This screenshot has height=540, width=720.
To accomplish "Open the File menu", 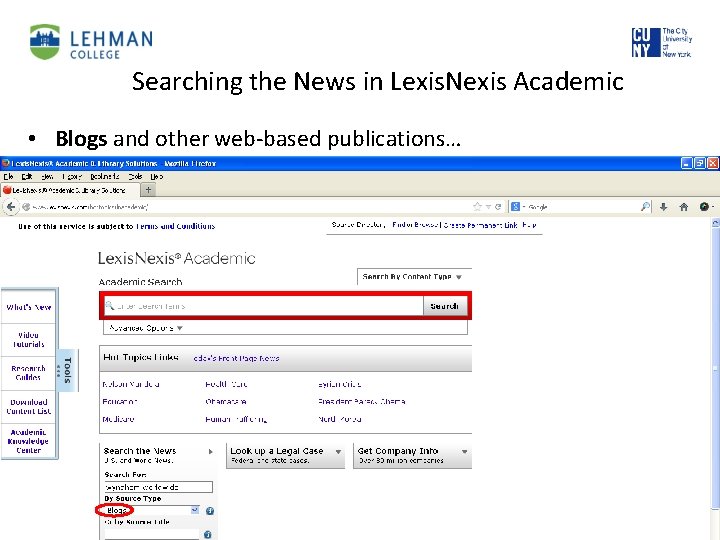I will (8, 176).
